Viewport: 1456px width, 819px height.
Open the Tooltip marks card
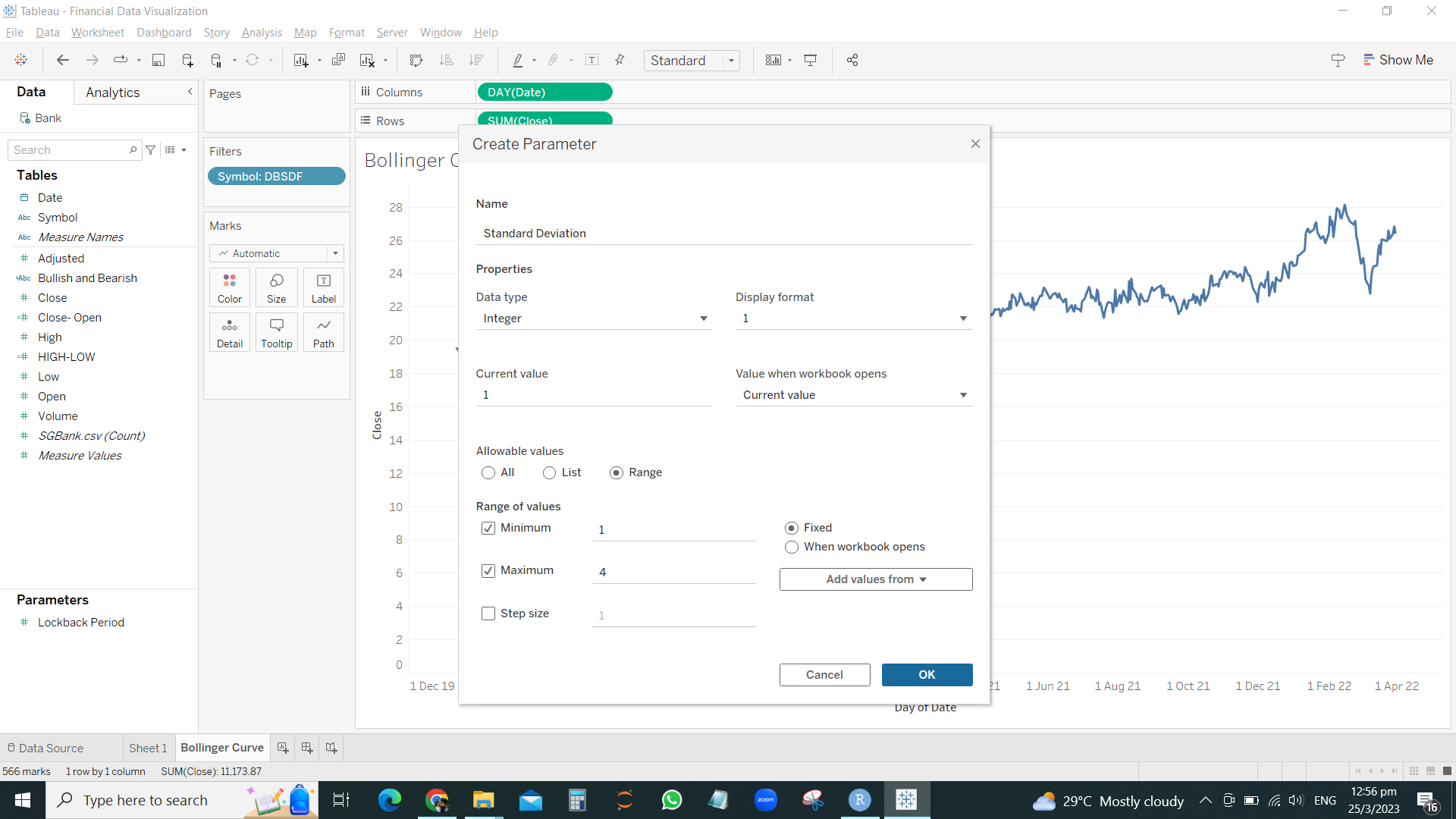(x=276, y=332)
